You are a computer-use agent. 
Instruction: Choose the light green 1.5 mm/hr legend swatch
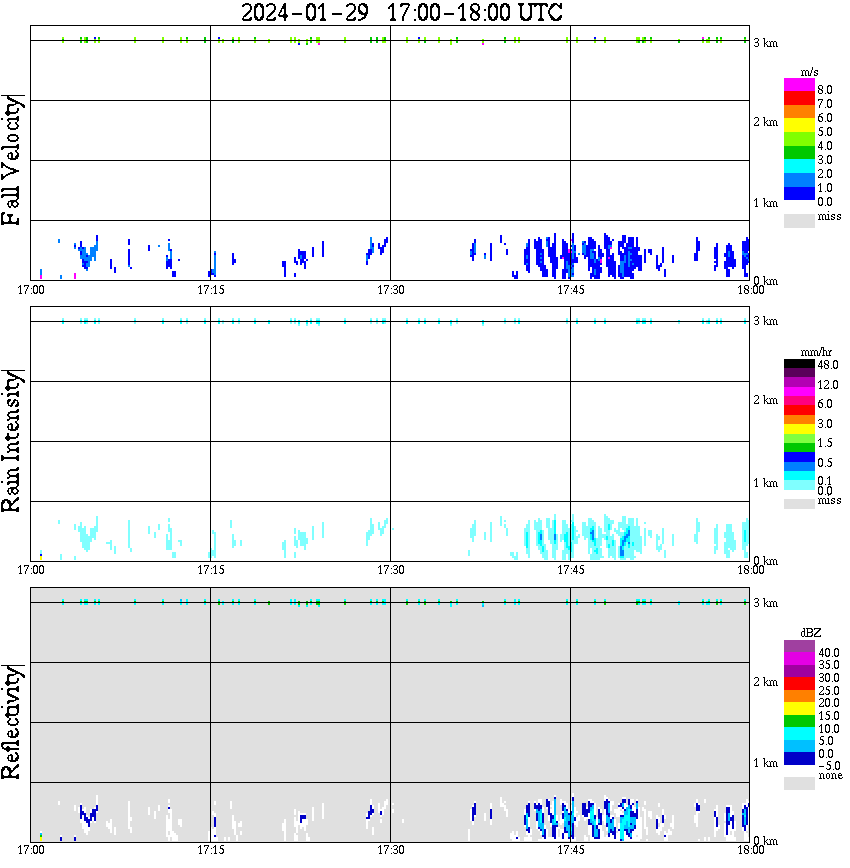point(799,438)
